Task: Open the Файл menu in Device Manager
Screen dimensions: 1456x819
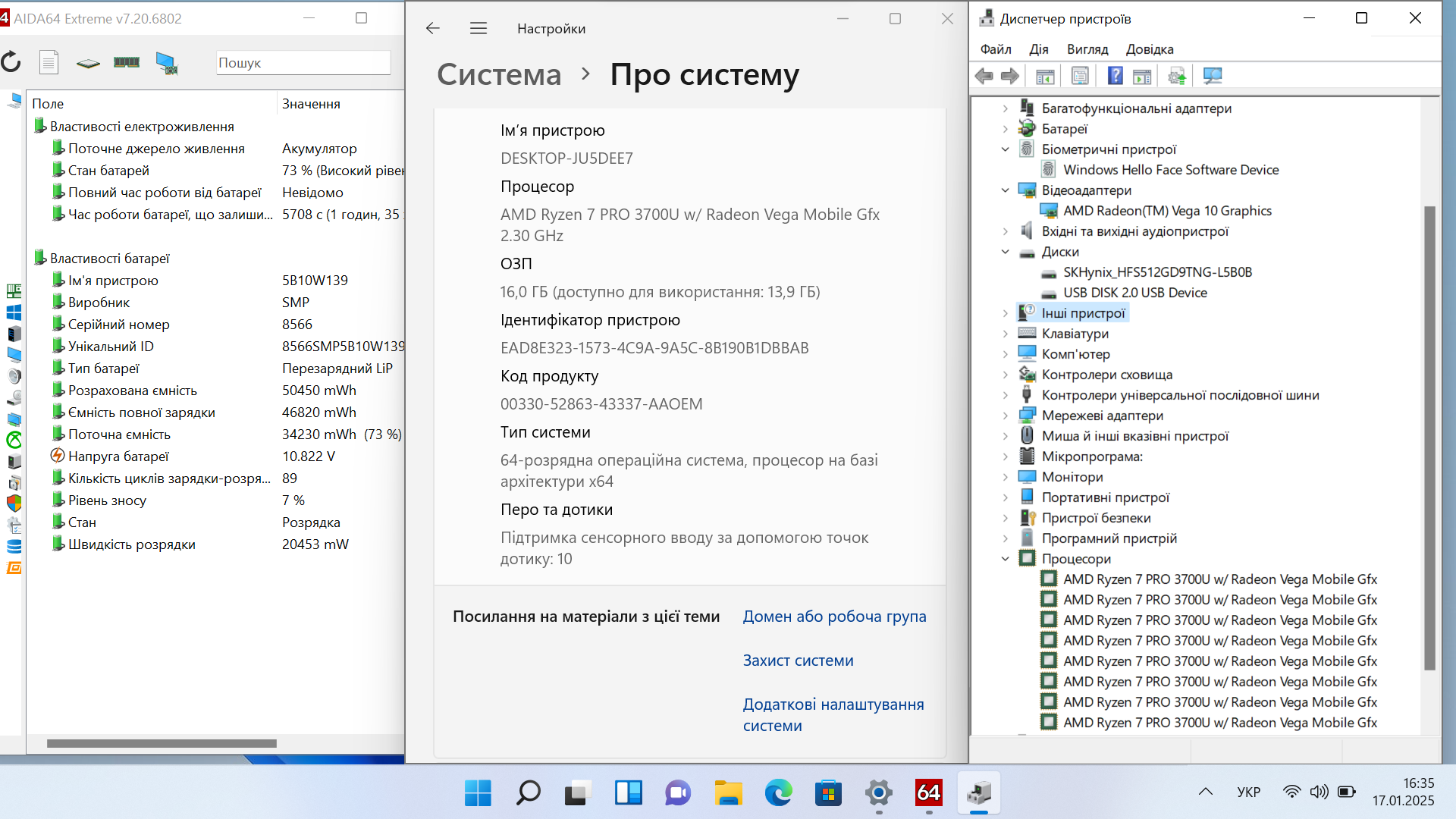Action: point(996,49)
